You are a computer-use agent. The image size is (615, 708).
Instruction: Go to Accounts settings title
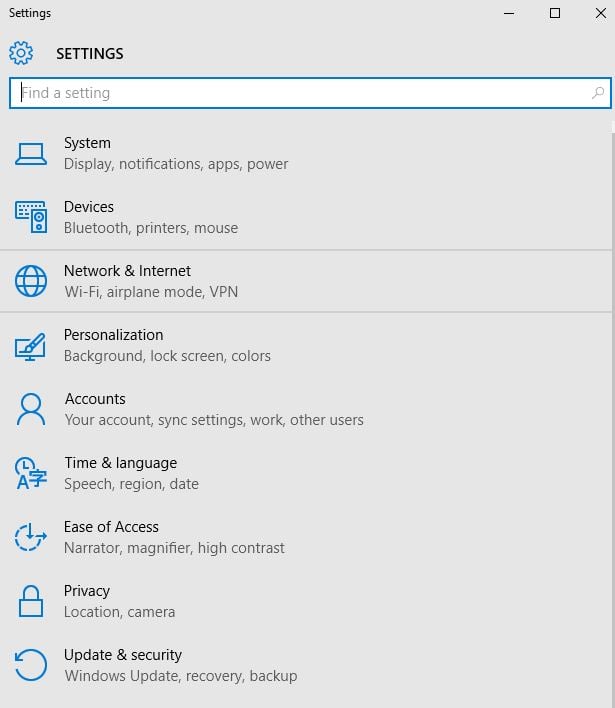point(95,399)
